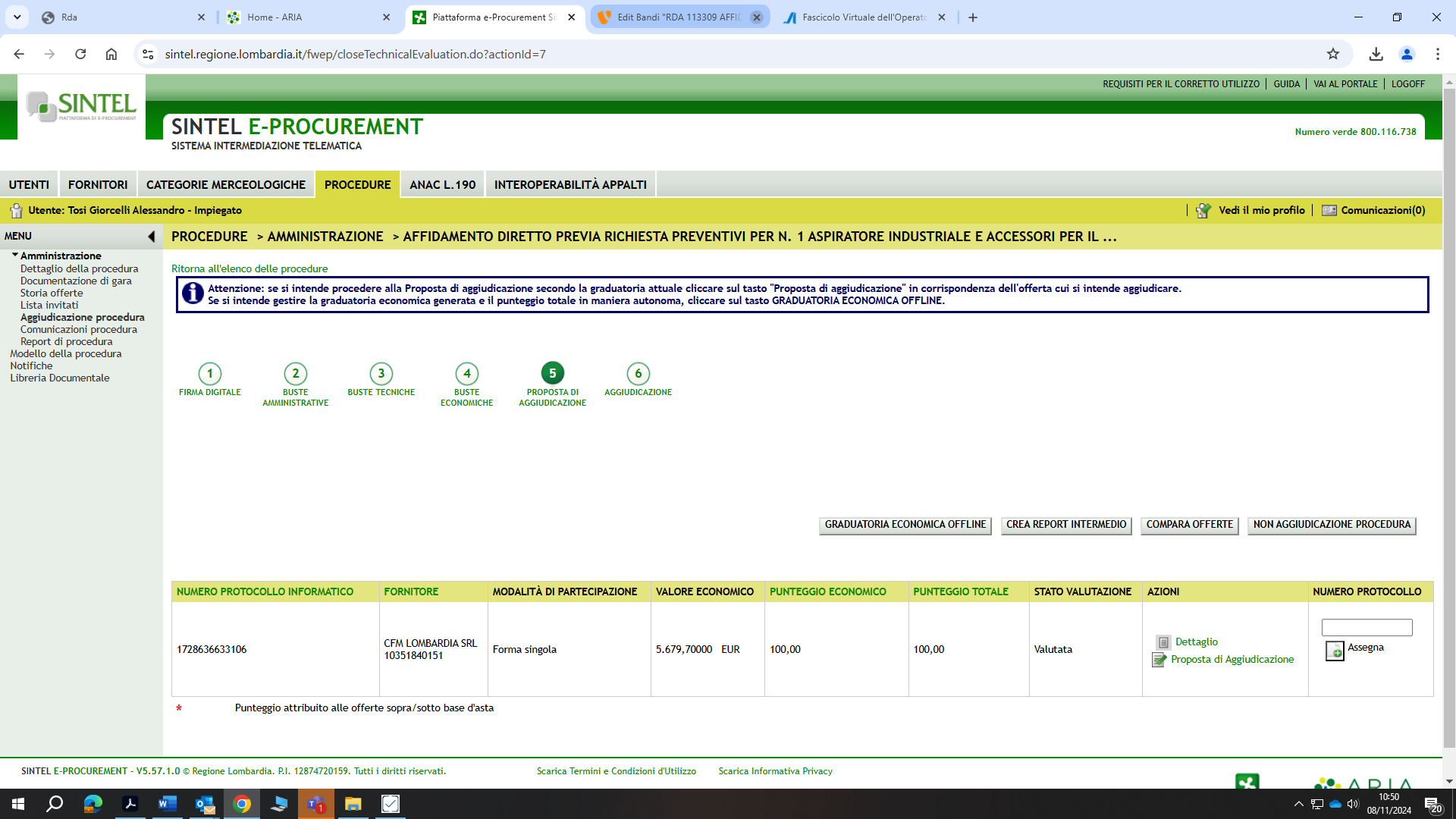Image resolution: width=1456 pixels, height=819 pixels.
Task: Click the Assegna protocol icon
Action: [x=1335, y=651]
